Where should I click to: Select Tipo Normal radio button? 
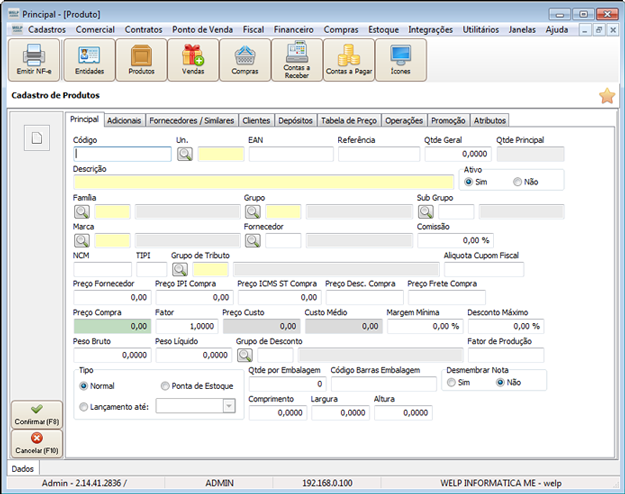(83, 386)
